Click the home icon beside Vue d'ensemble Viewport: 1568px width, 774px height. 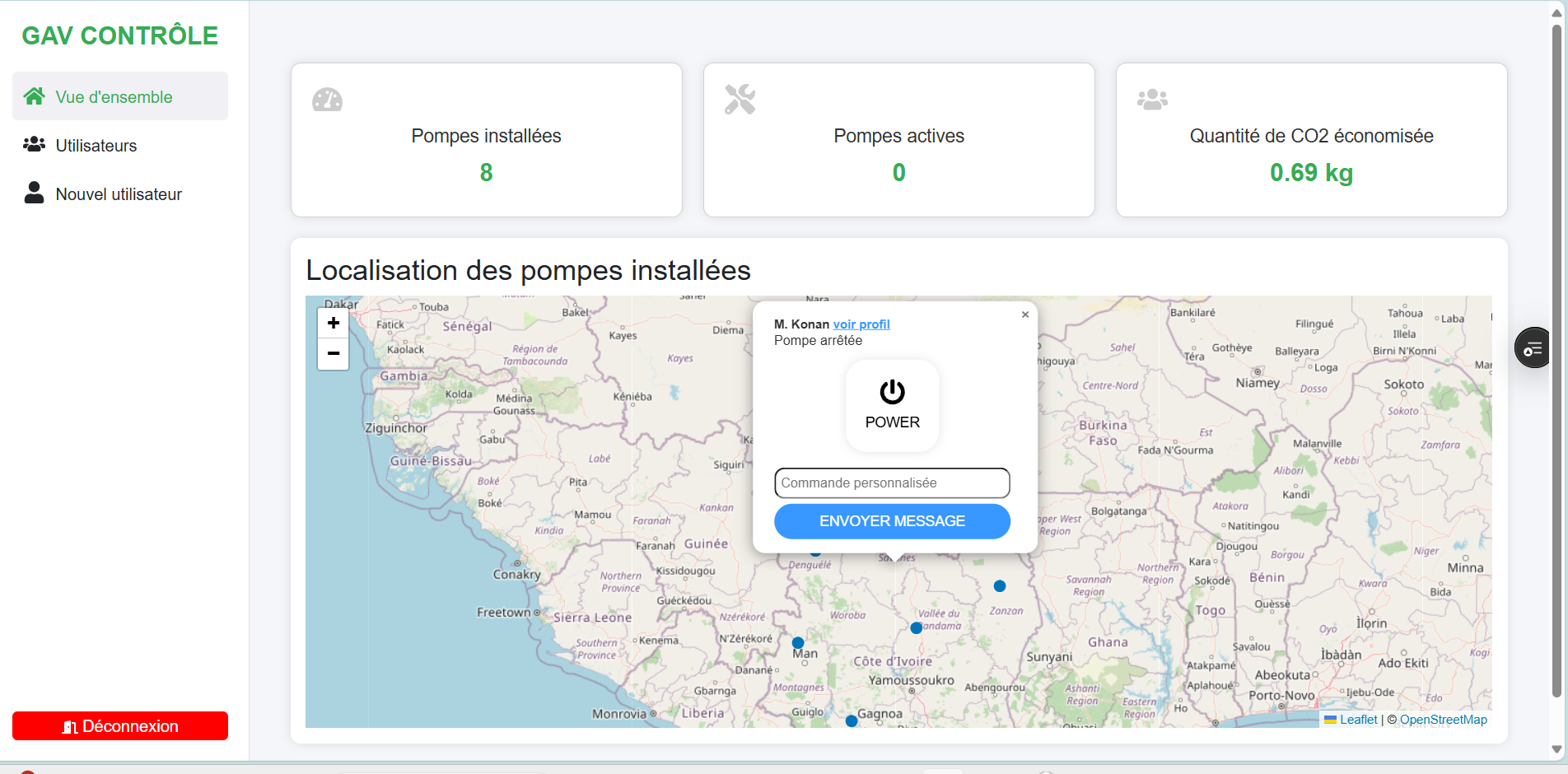click(x=34, y=96)
